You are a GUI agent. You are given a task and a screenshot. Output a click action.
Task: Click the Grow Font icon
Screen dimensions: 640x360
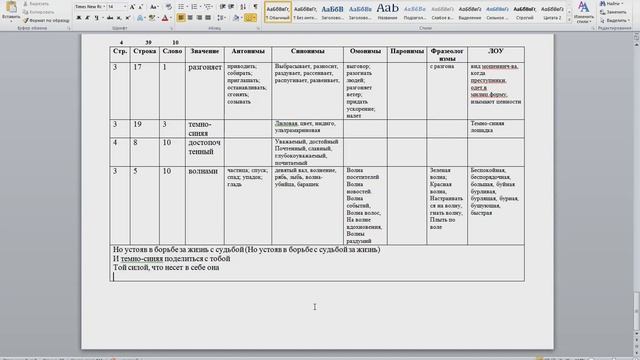click(x=132, y=7)
